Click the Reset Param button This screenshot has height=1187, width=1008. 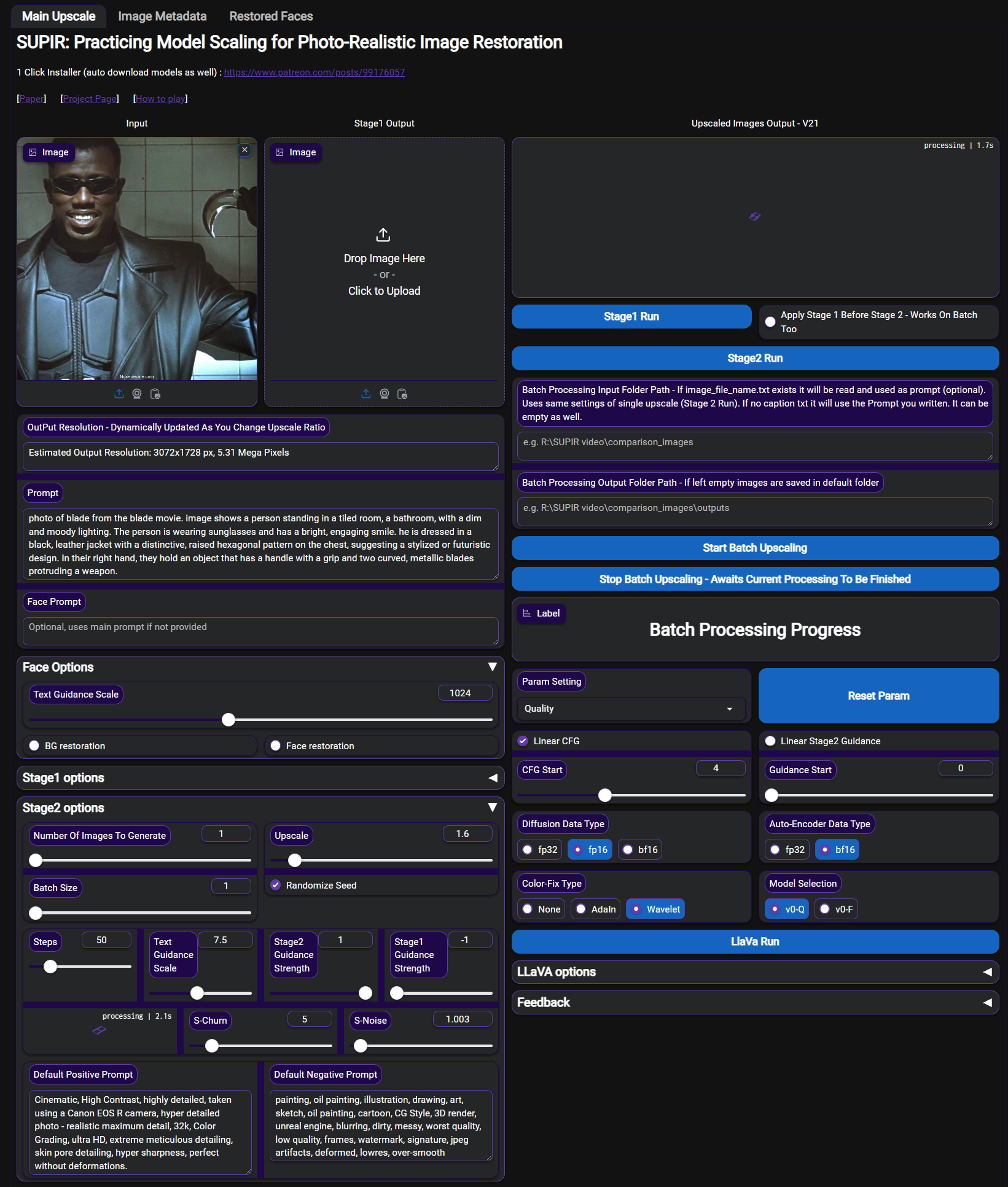[878, 696]
